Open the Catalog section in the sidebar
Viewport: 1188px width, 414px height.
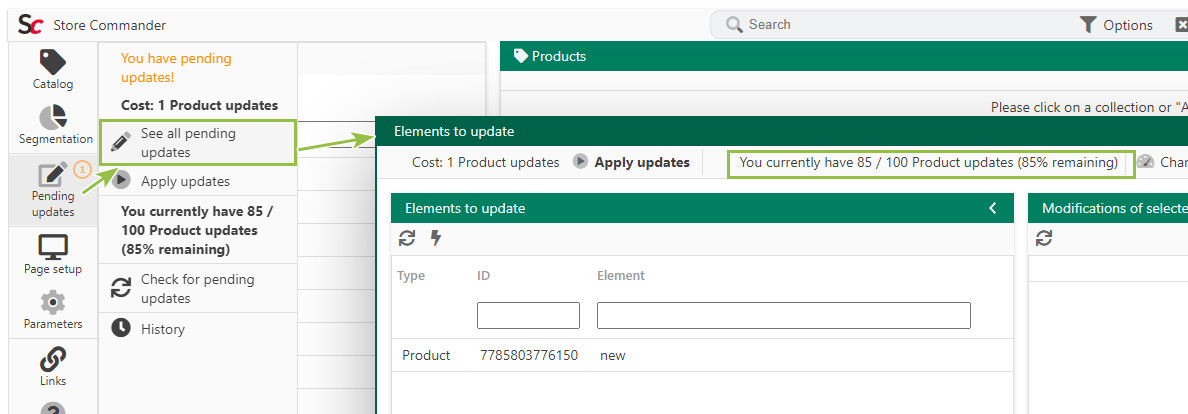coord(52,70)
